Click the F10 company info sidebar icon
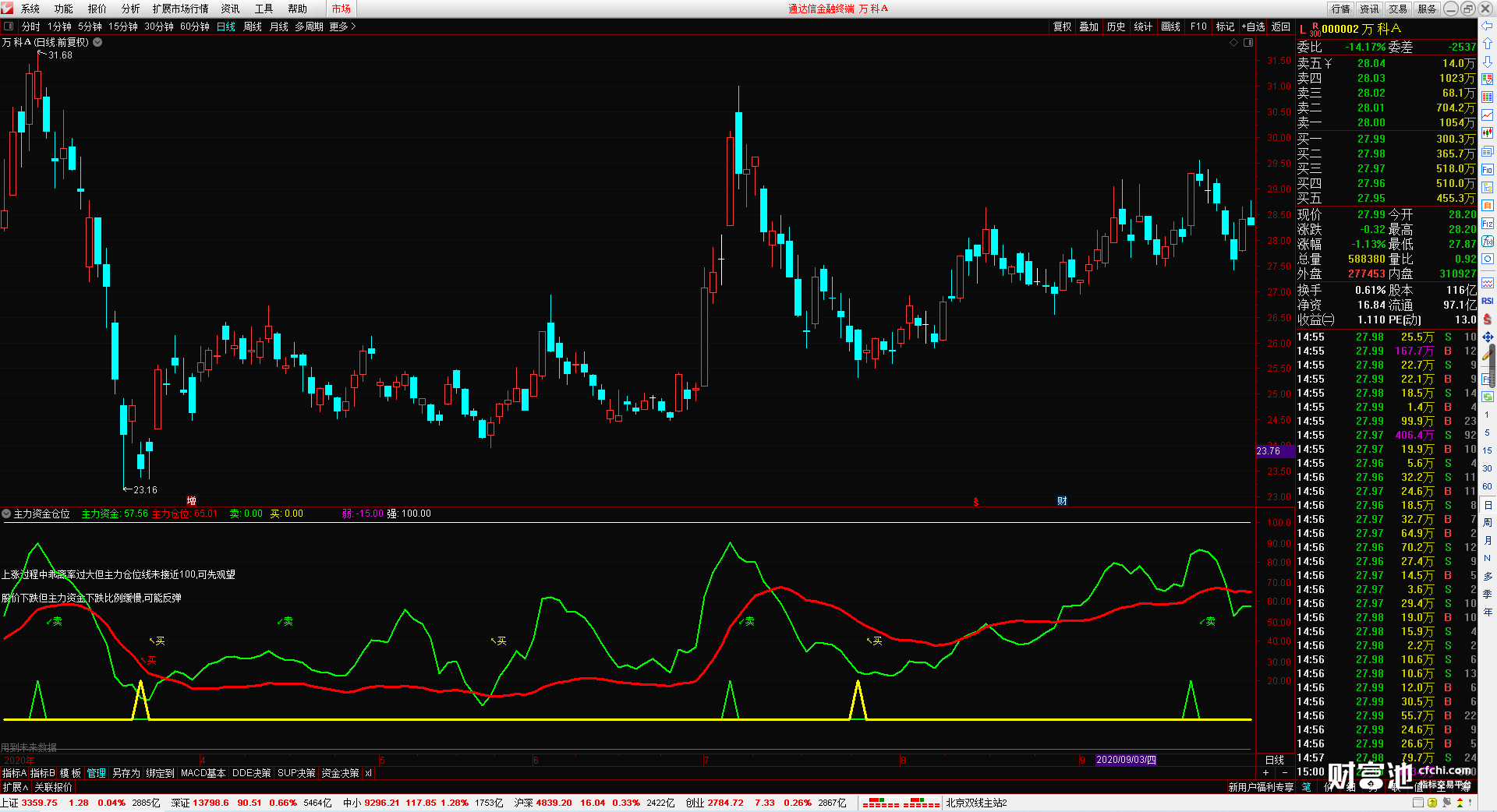Image resolution: width=1497 pixels, height=812 pixels. coord(1488,169)
